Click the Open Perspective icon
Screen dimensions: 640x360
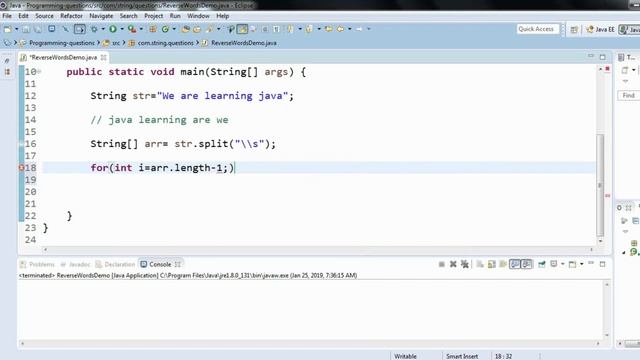tap(574, 29)
